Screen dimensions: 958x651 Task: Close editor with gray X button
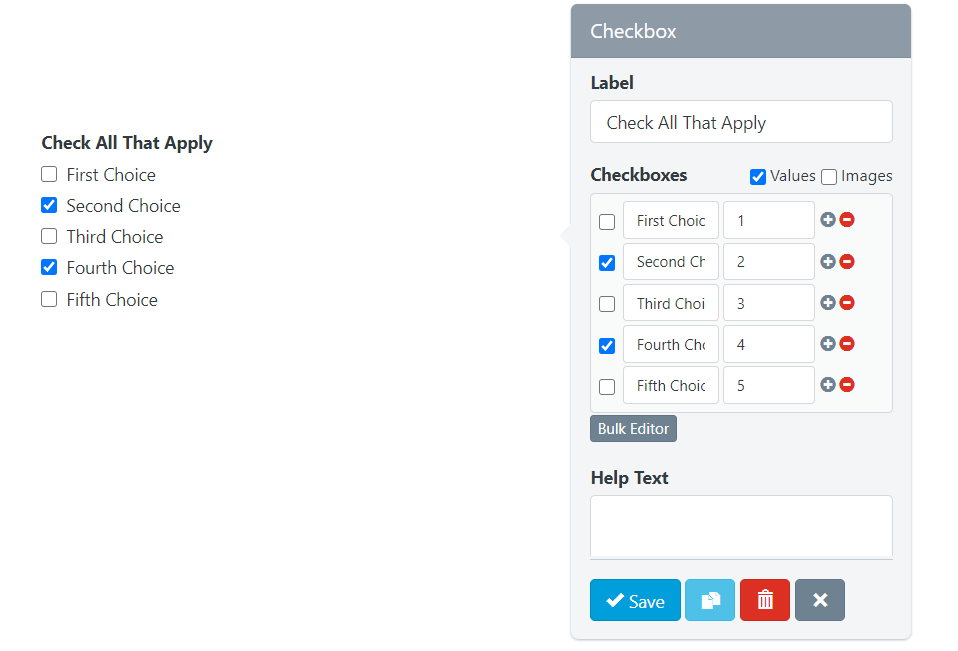pyautogui.click(x=820, y=600)
